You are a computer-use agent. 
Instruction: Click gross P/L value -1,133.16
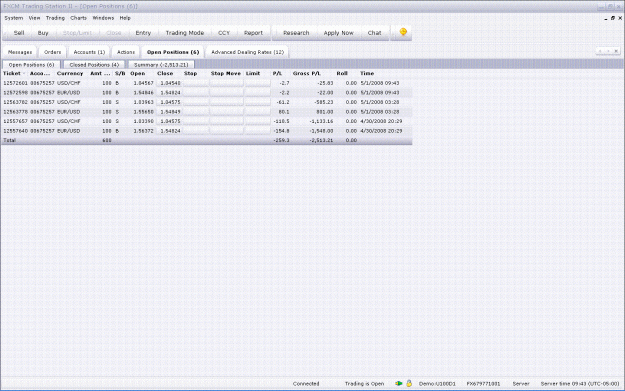(322, 122)
